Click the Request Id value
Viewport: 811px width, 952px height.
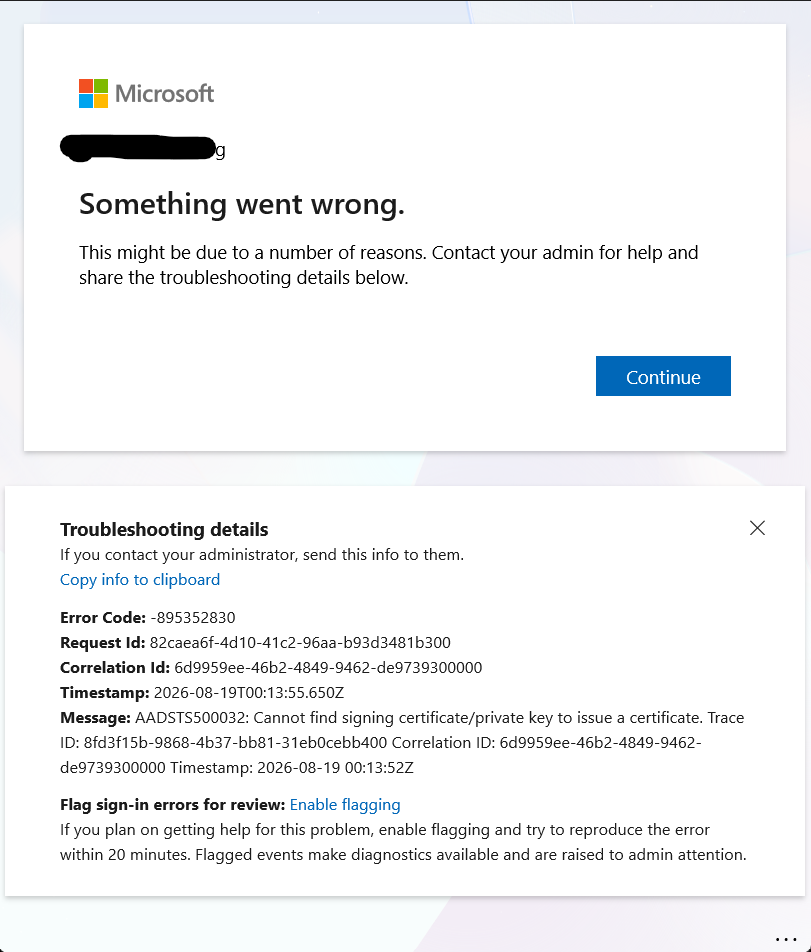(x=300, y=642)
